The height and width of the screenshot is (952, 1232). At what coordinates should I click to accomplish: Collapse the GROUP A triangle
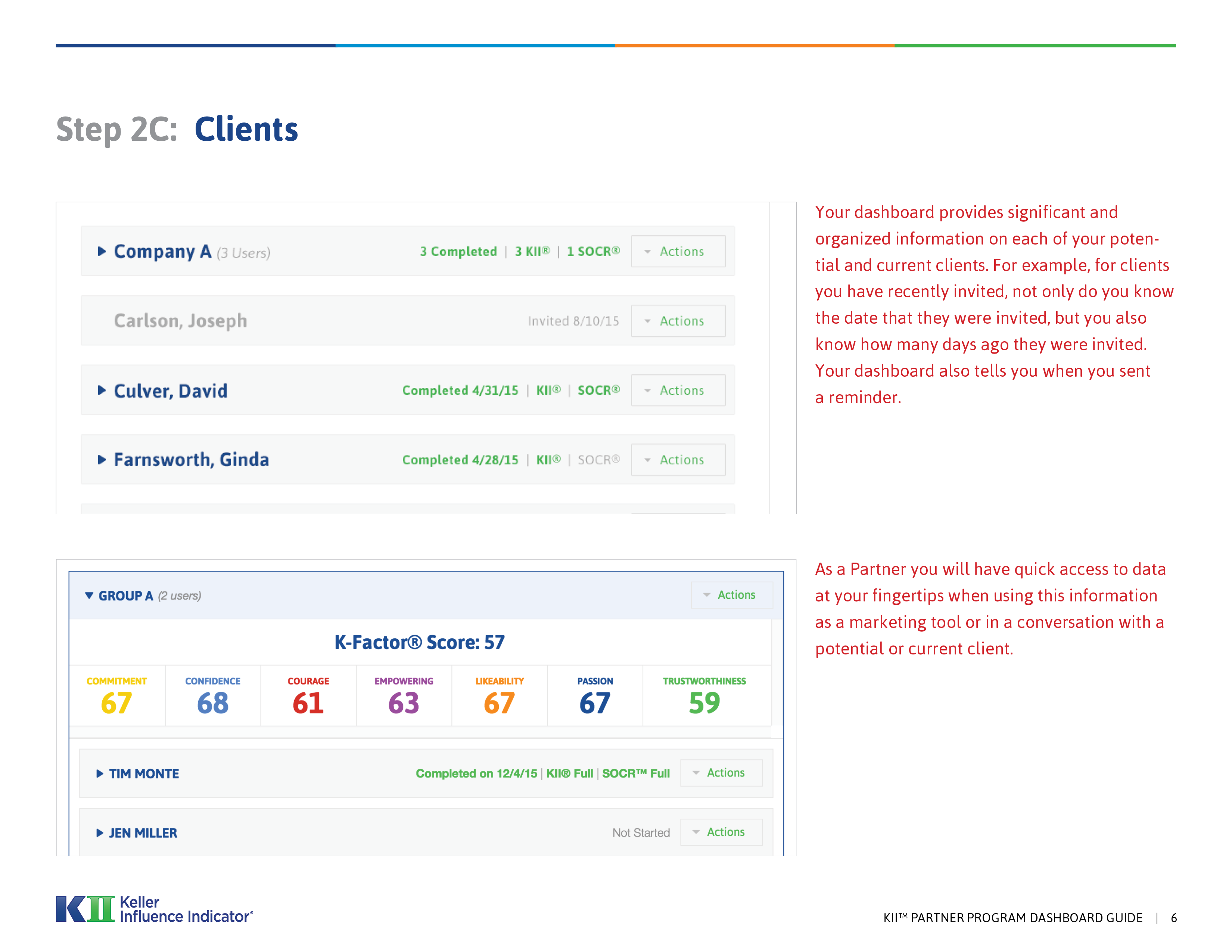(89, 595)
